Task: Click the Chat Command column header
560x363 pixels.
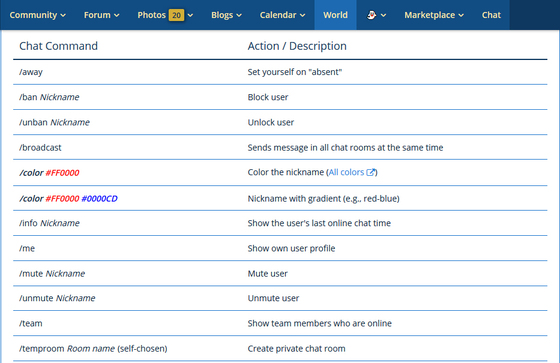Action: pos(58,46)
